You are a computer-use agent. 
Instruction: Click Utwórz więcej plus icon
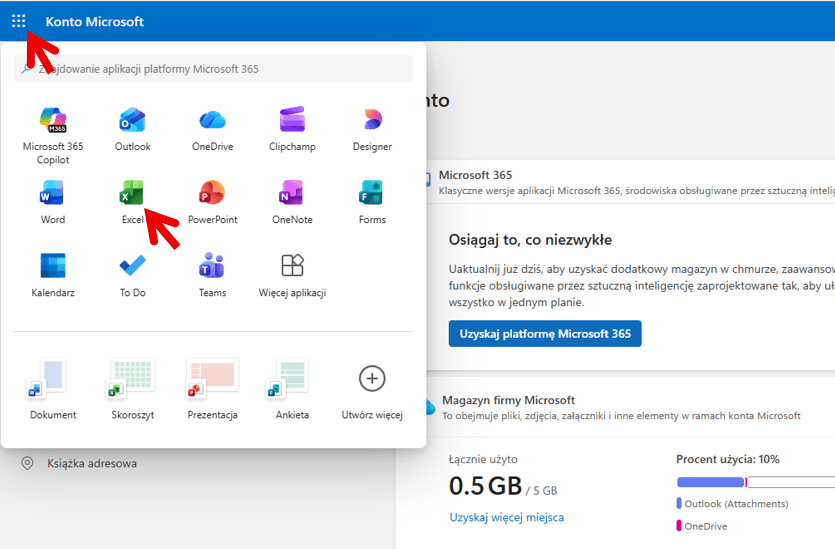[372, 379]
